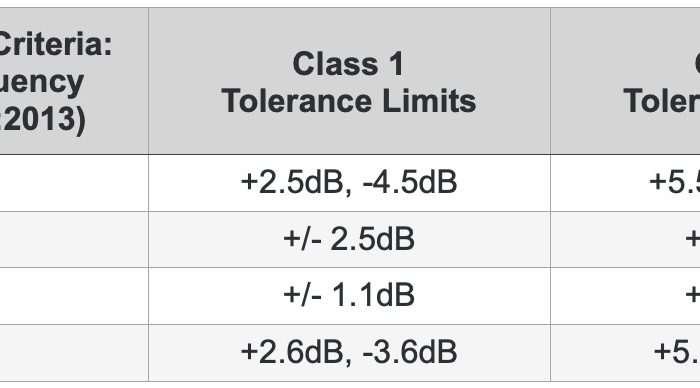The width and height of the screenshot is (700, 388).
Task: Click the Class 1 Tolerance Limits header
Action: point(349,81)
